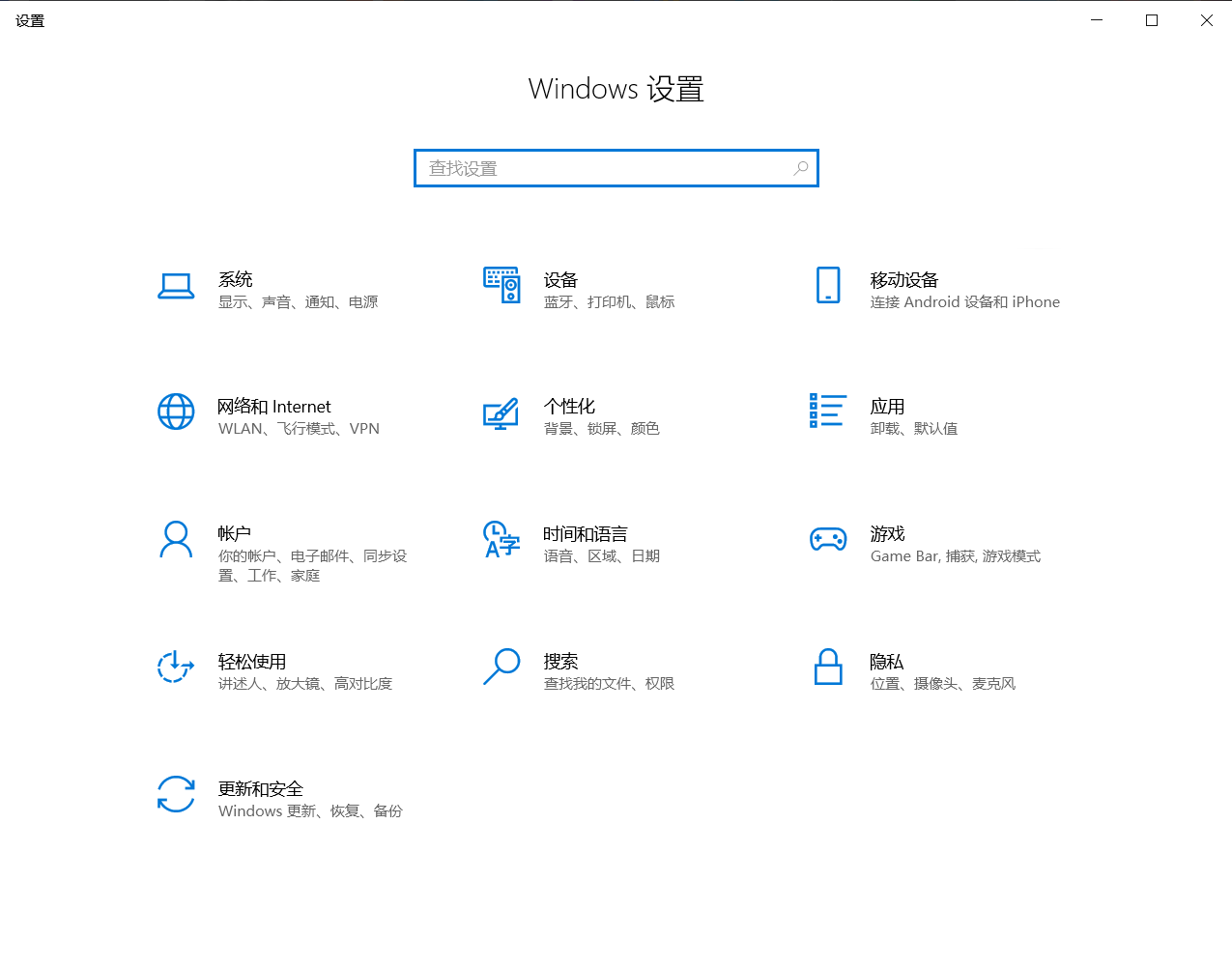Open the 设备 settings title

click(x=560, y=279)
